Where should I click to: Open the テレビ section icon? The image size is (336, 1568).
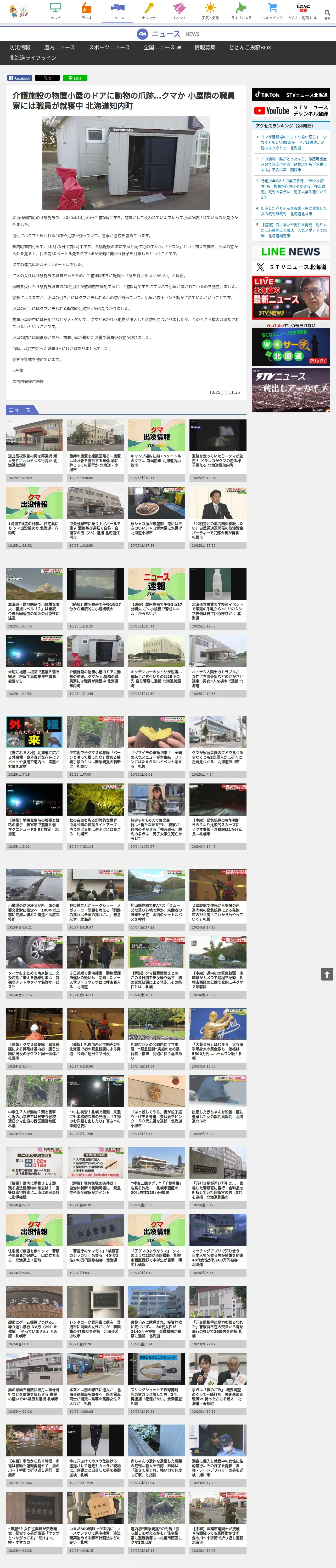click(x=55, y=11)
